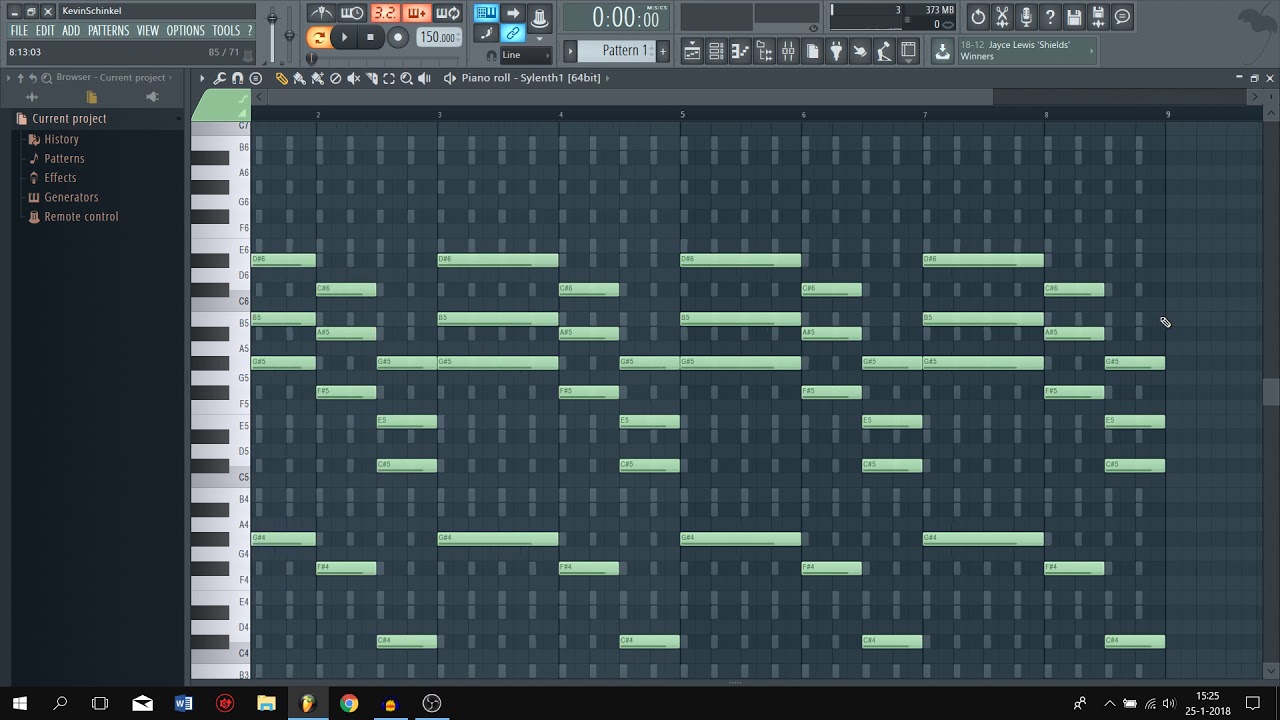The image size is (1280, 720).
Task: Select the Generators item in browser
Action: coord(71,197)
